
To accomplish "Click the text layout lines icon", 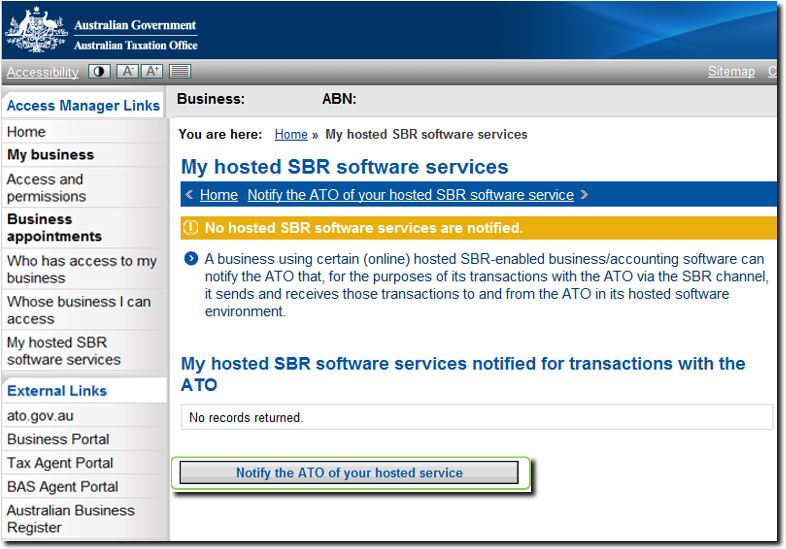I will pos(179,71).
